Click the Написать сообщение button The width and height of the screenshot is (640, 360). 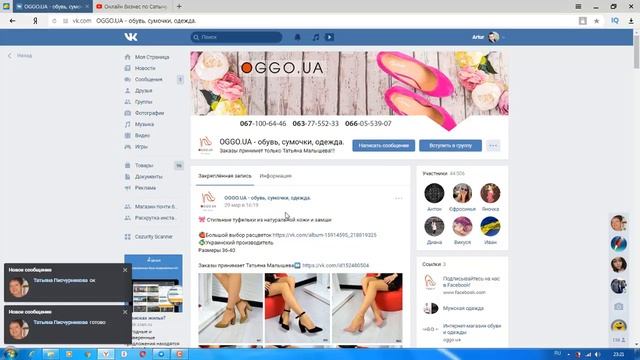384,145
